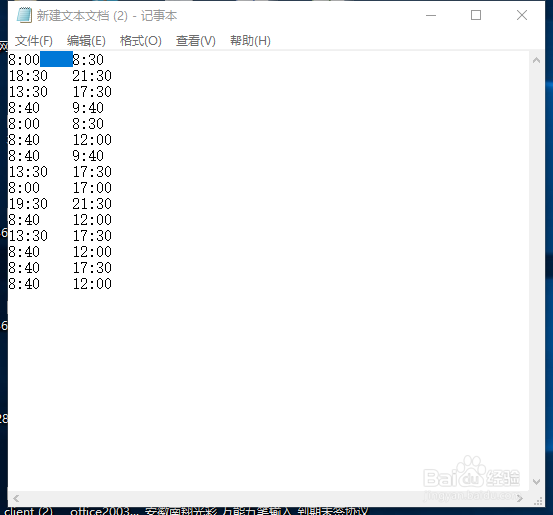Click the first 9:40 value
This screenshot has height=515, width=553.
click(88, 108)
